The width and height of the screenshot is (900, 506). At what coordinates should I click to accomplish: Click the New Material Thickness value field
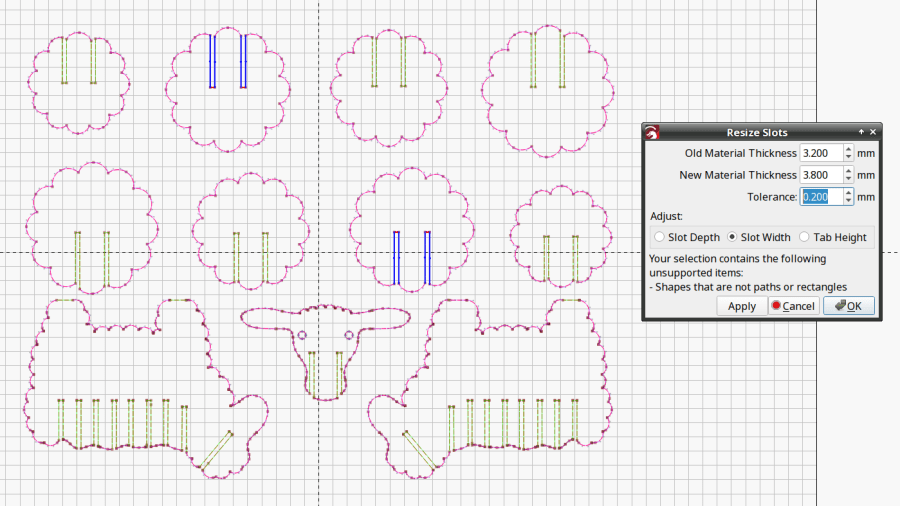pyautogui.click(x=821, y=175)
